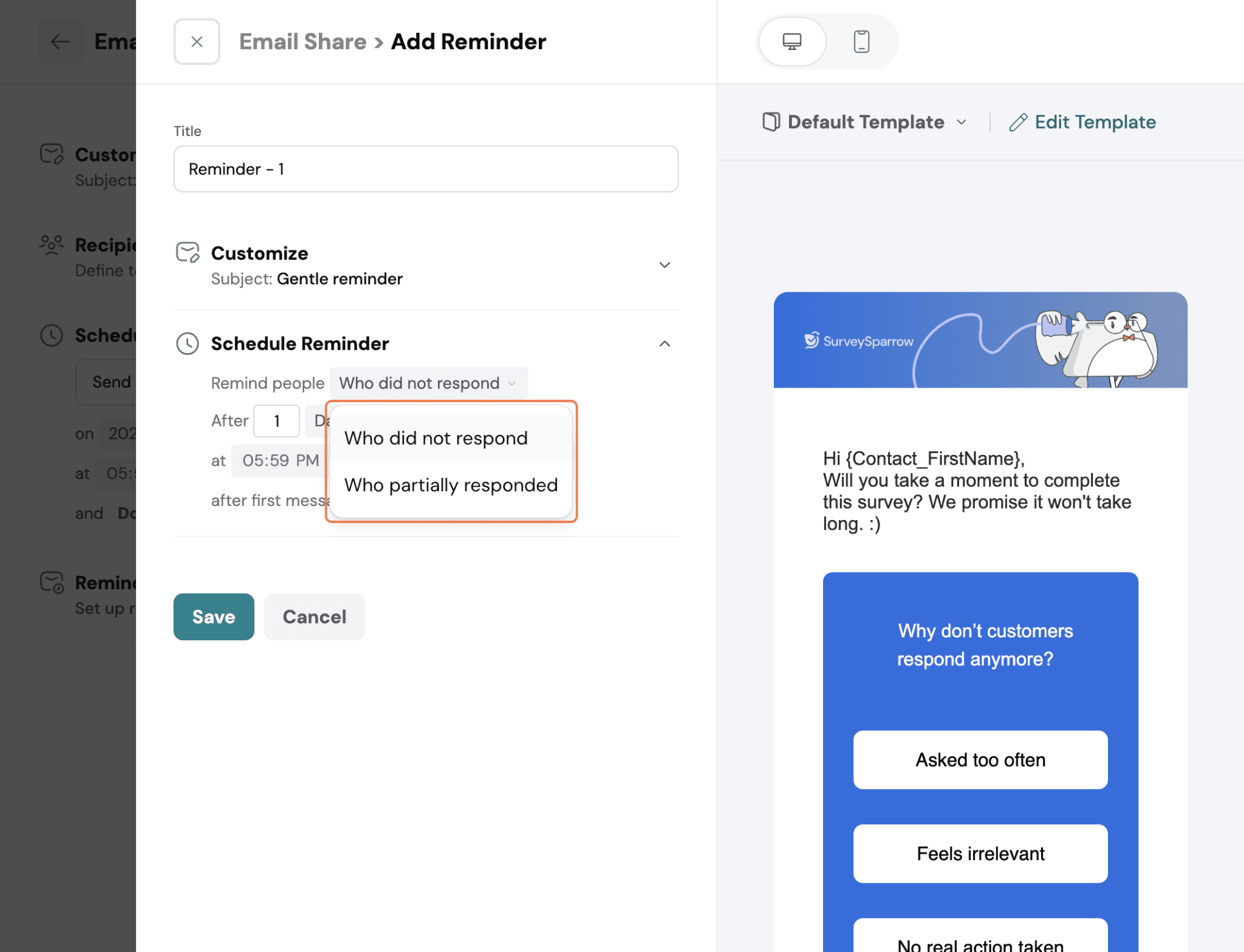Screen dimensions: 1244x952
Task: Click the After days number field
Action: (x=276, y=421)
